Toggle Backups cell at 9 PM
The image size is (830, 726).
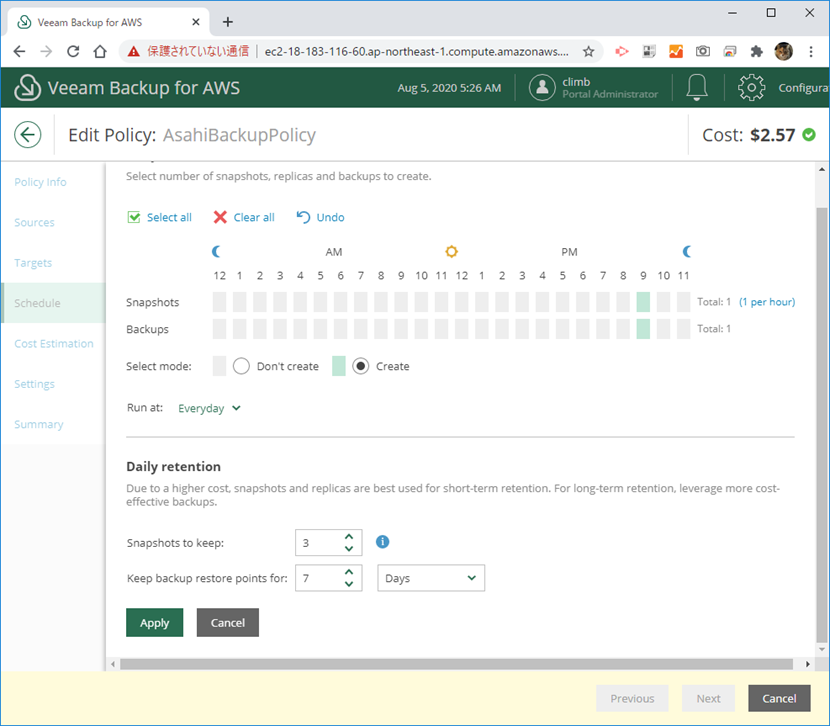643,329
